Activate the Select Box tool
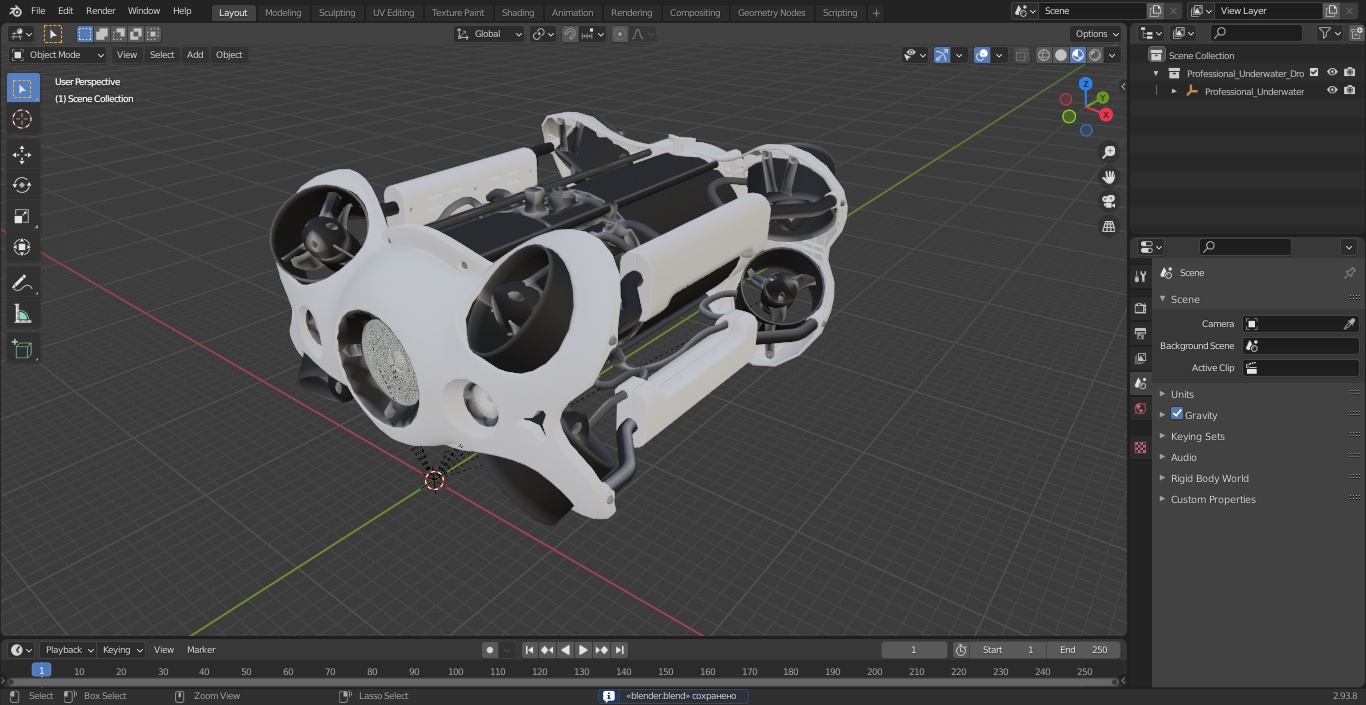The width and height of the screenshot is (1366, 705). pos(22,88)
